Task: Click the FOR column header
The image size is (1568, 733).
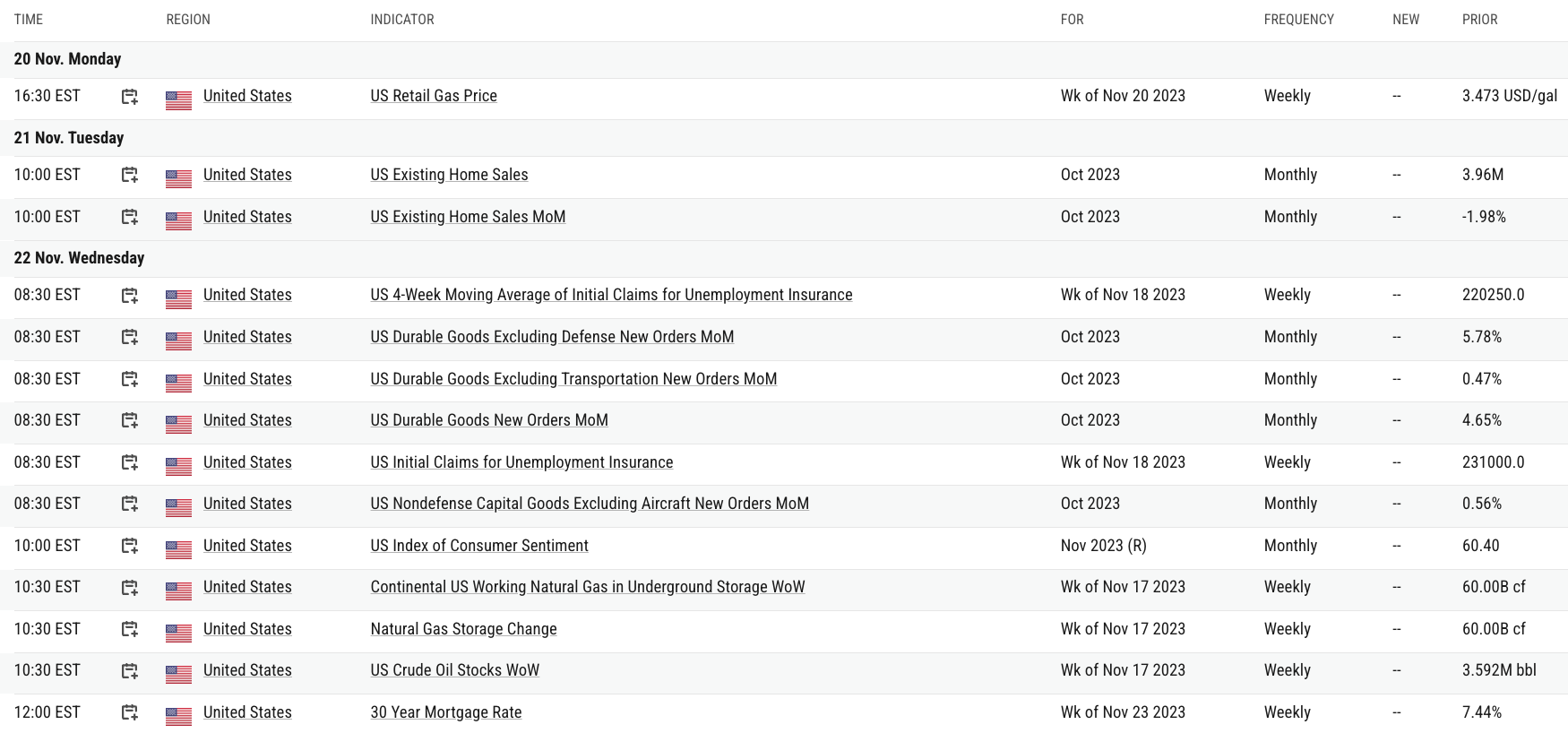Action: coord(1073,20)
